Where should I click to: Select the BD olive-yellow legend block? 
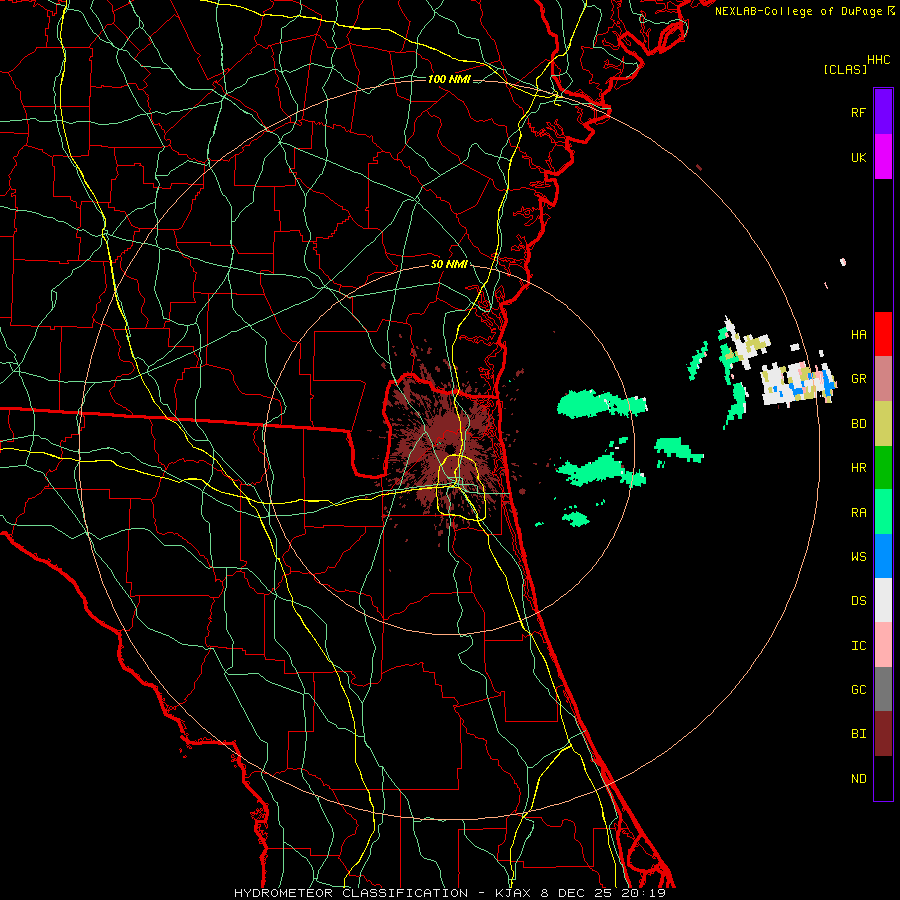click(883, 424)
